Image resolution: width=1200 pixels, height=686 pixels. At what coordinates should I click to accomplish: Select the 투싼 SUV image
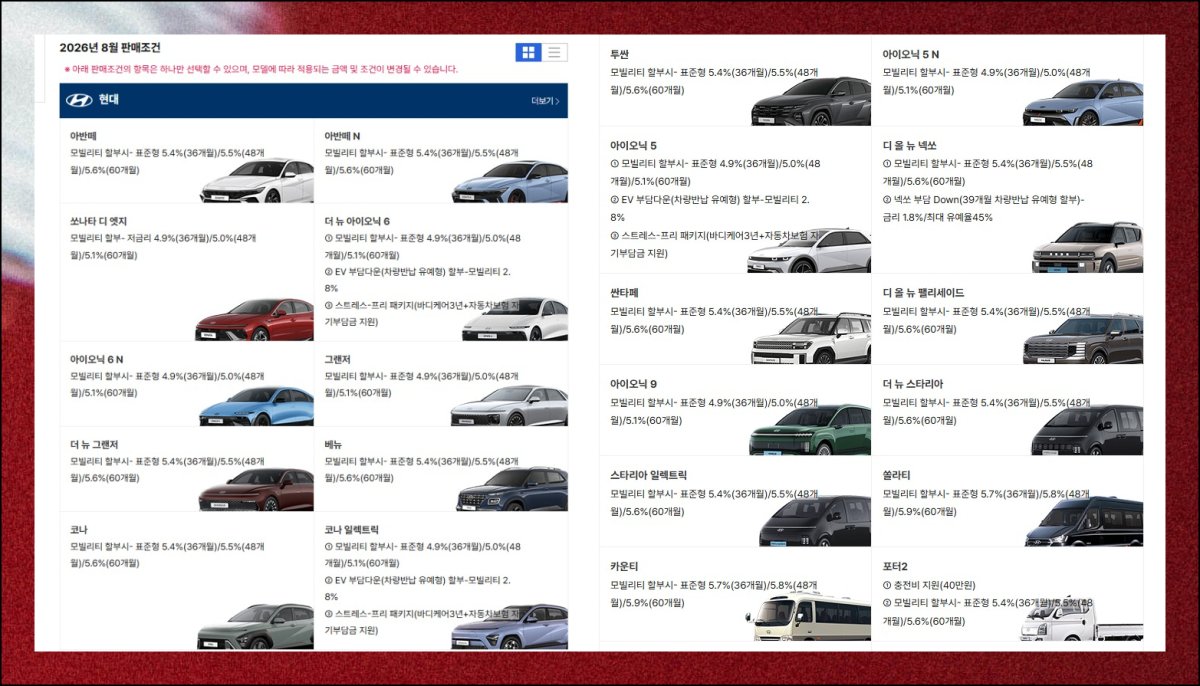pyautogui.click(x=811, y=102)
